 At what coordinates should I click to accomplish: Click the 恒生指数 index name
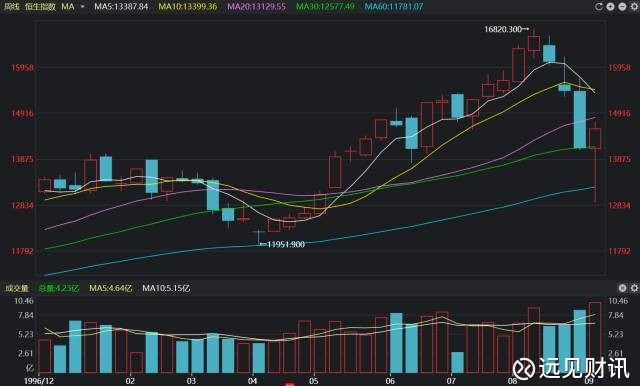[x=40, y=7]
